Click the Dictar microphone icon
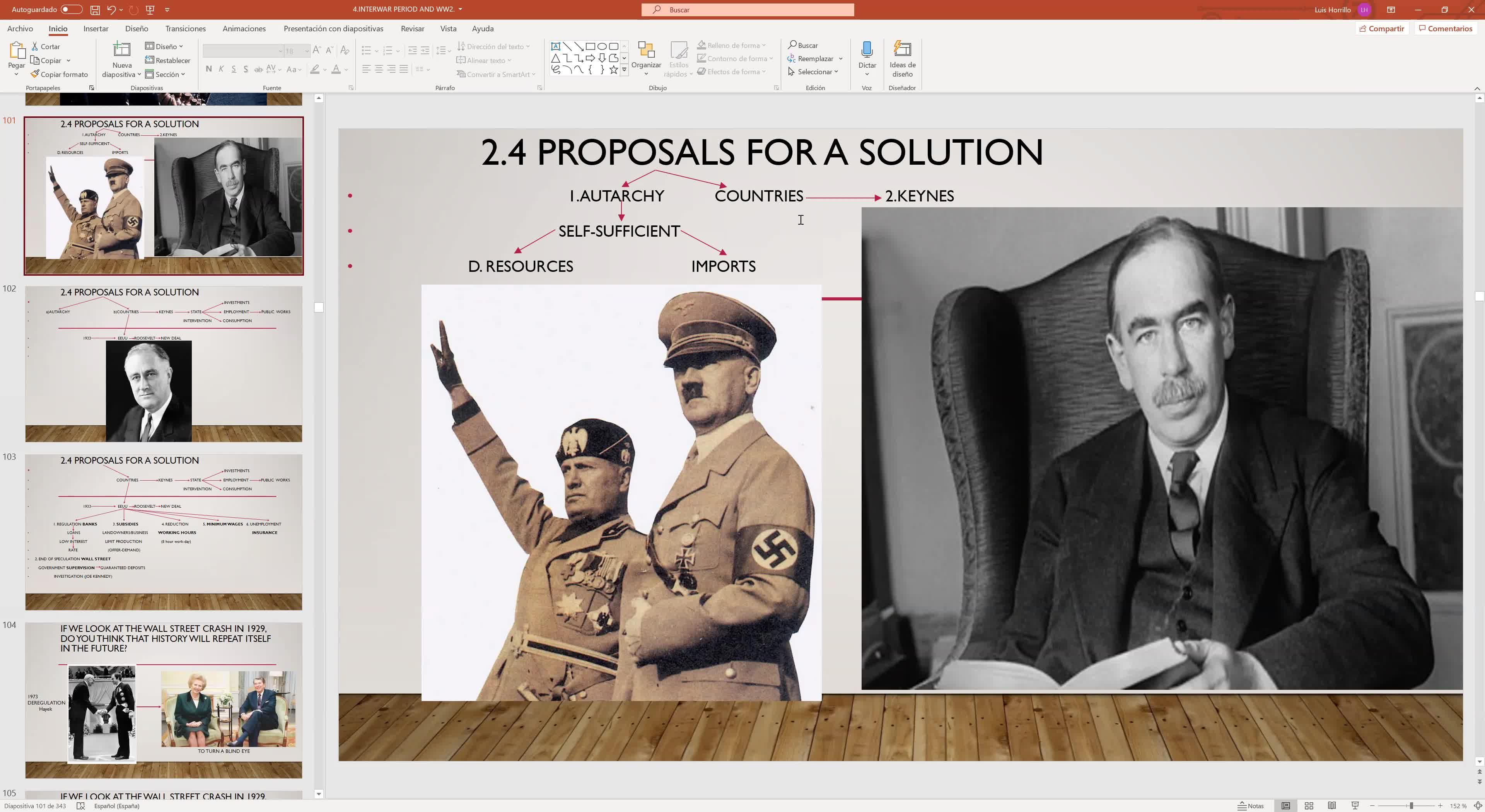 (866, 50)
